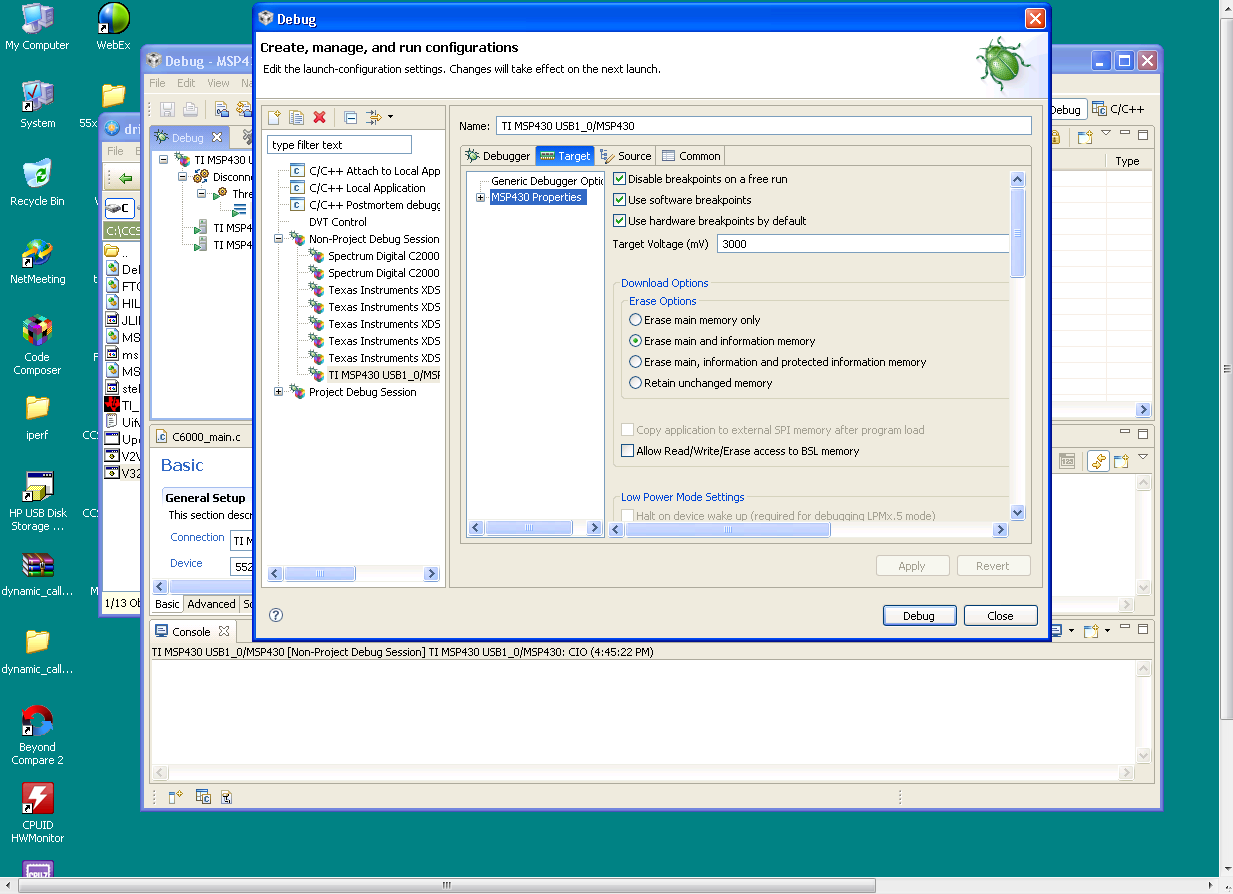Expand the Project Debug Session group
This screenshot has height=894, width=1233.
point(278,392)
